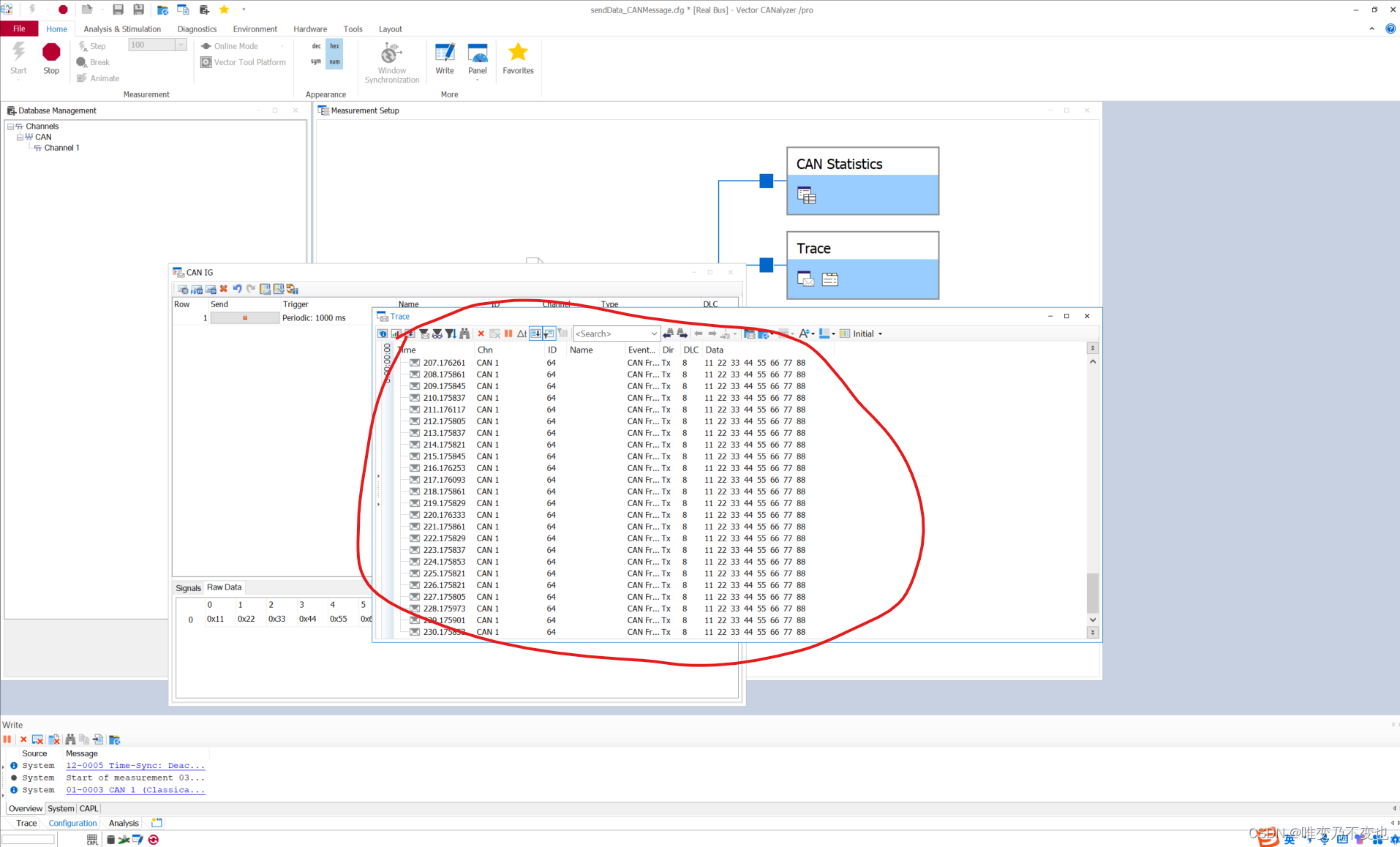Toggle Online Mode
The image size is (1400, 847).
(x=229, y=46)
